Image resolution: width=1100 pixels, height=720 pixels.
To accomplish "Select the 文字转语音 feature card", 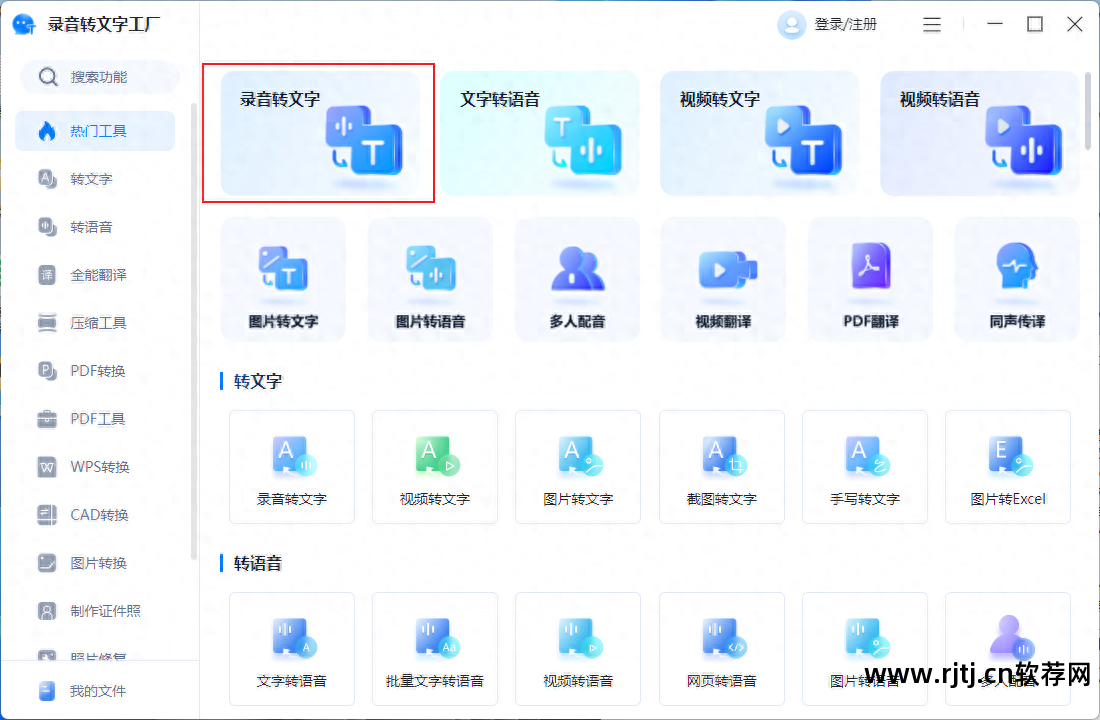I will pyautogui.click(x=540, y=133).
